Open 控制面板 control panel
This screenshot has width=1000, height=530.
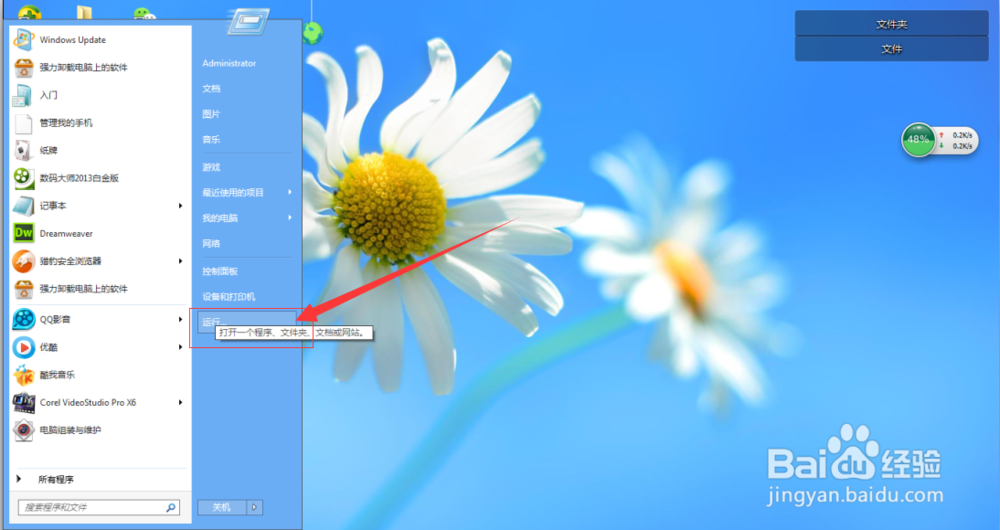pyautogui.click(x=220, y=271)
